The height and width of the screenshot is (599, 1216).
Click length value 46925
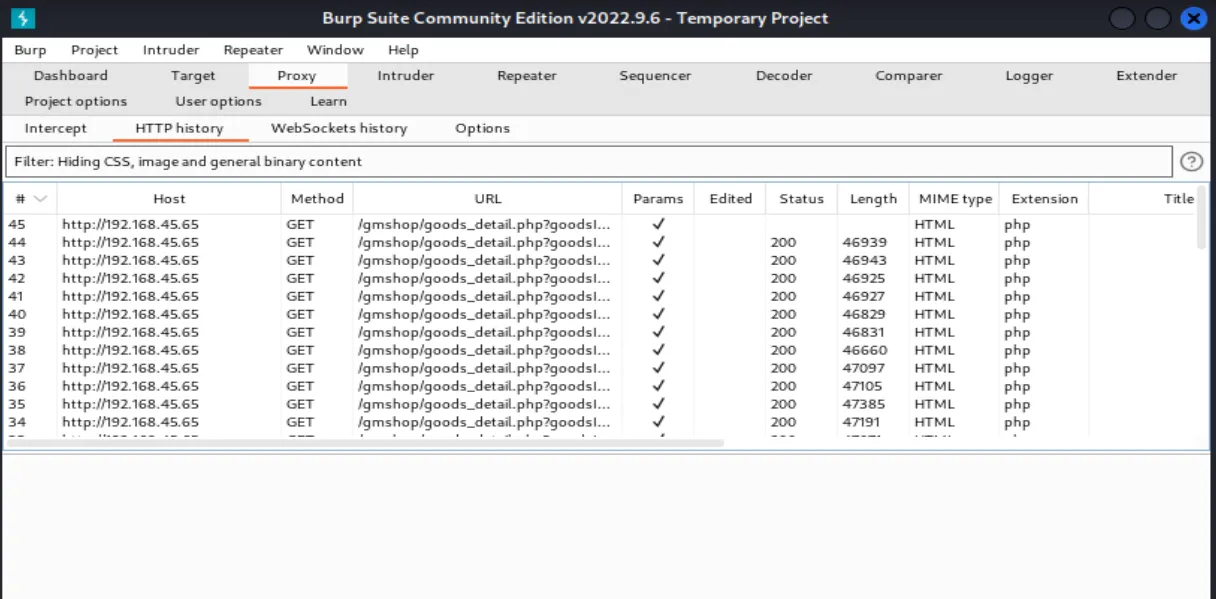pos(864,278)
